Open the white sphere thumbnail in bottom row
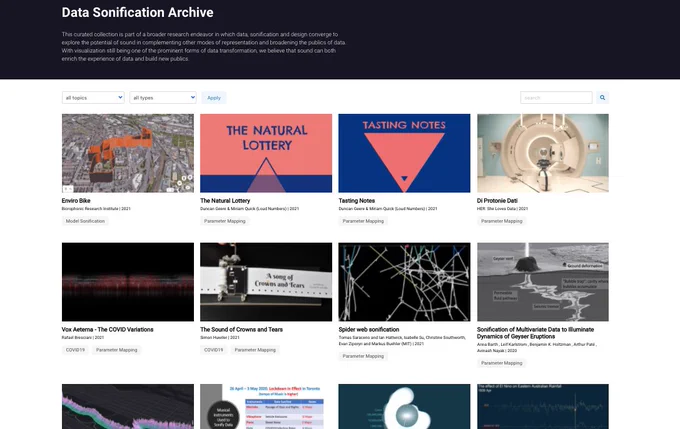680x429 pixels. pos(404,406)
